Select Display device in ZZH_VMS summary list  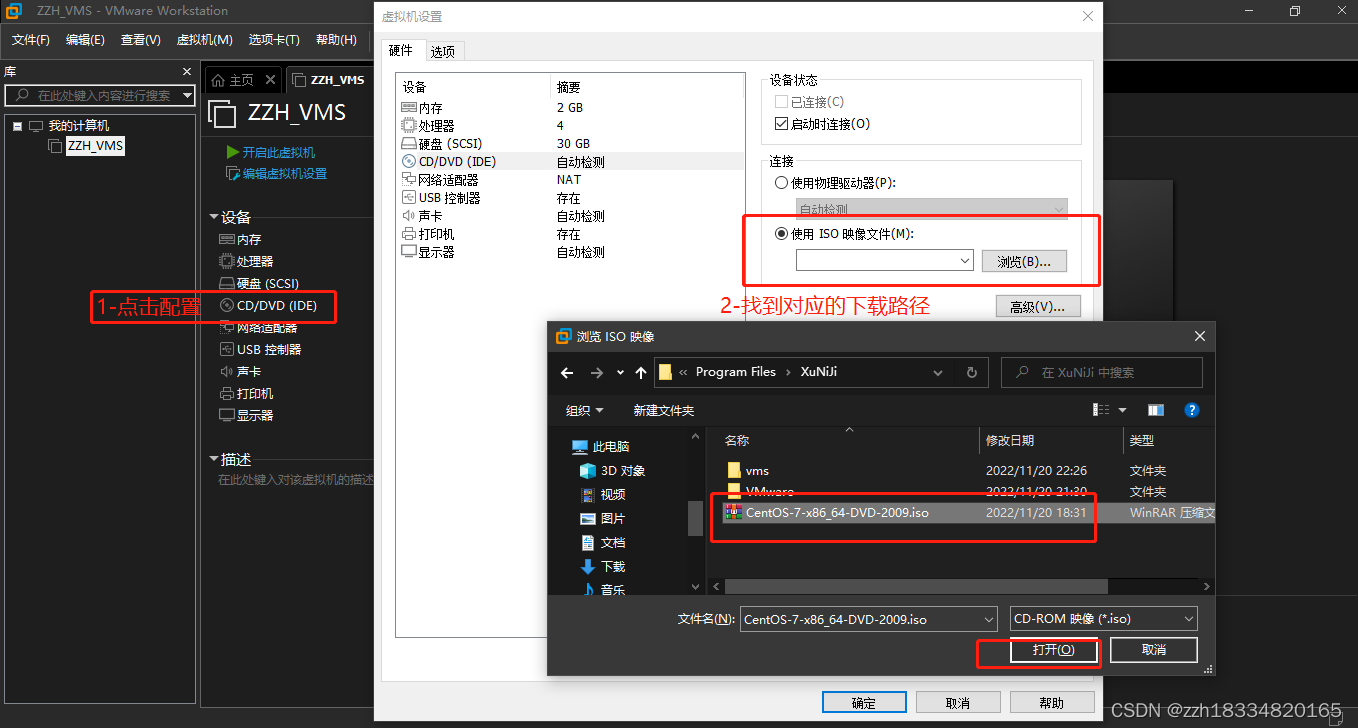[246, 415]
